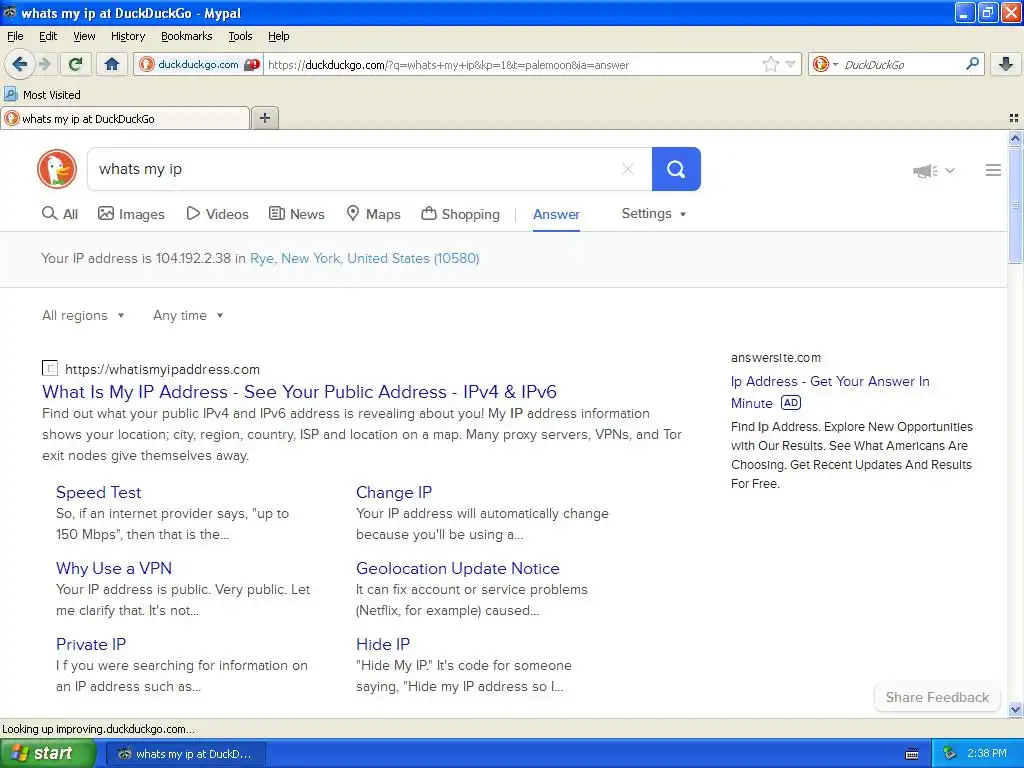Click the Forward arrow button
The height and width of the screenshot is (768, 1024).
coord(44,64)
